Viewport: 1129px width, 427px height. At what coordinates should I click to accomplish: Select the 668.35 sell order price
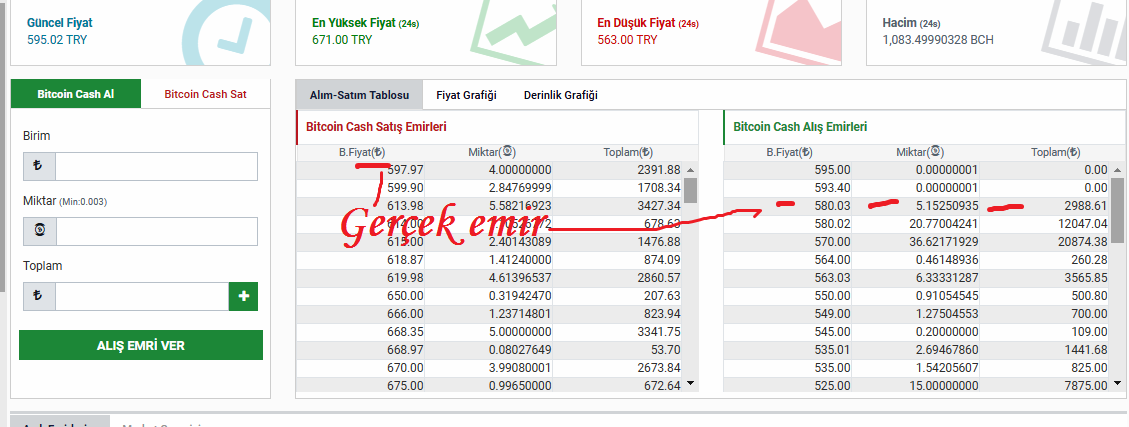(405, 331)
